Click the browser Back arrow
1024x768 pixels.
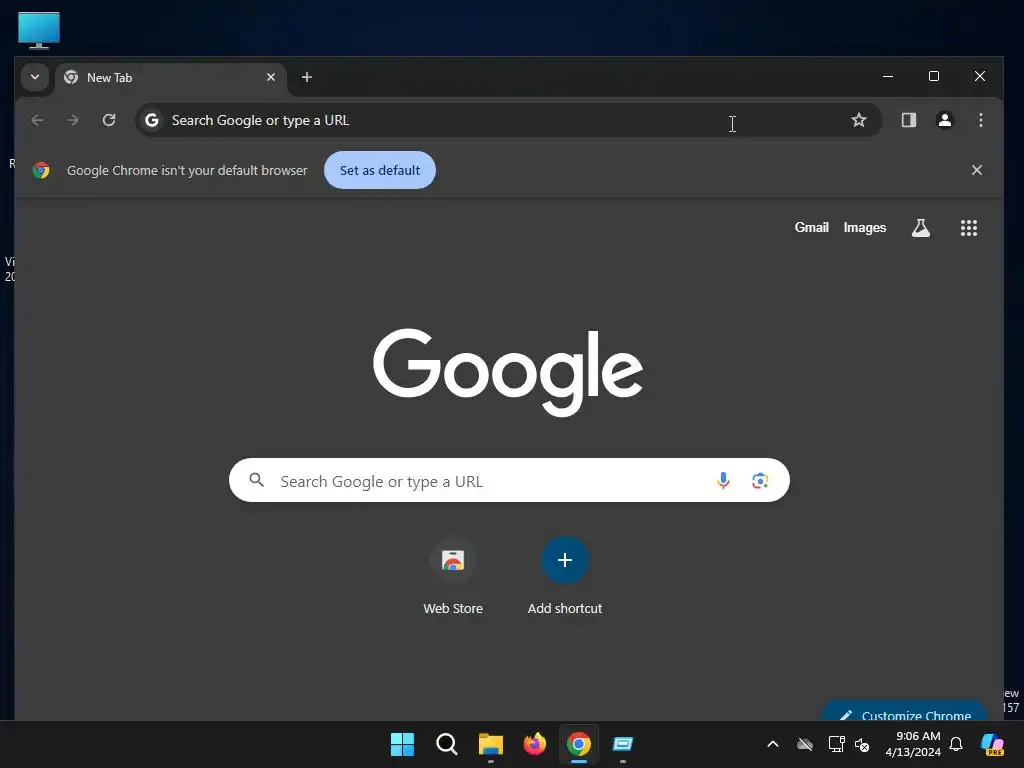pos(37,120)
